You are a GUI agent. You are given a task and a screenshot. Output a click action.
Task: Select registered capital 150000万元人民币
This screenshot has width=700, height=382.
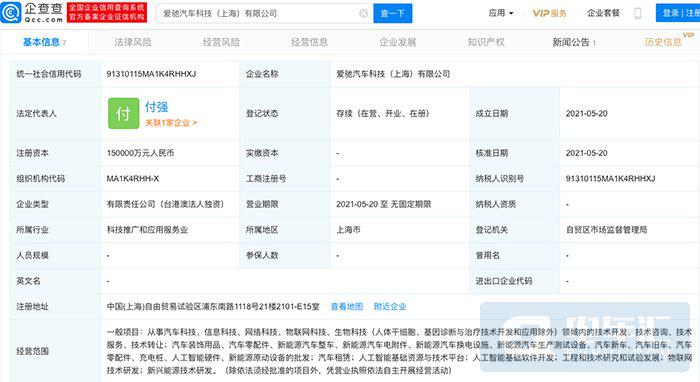pyautogui.click(x=140, y=153)
